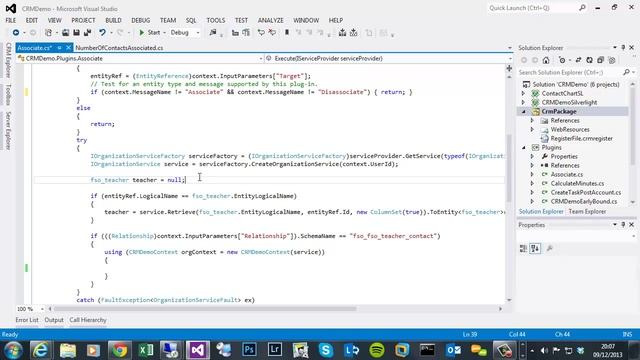Click the Property Pages wrench icon
The image size is (640, 360).
[x=550, y=248]
